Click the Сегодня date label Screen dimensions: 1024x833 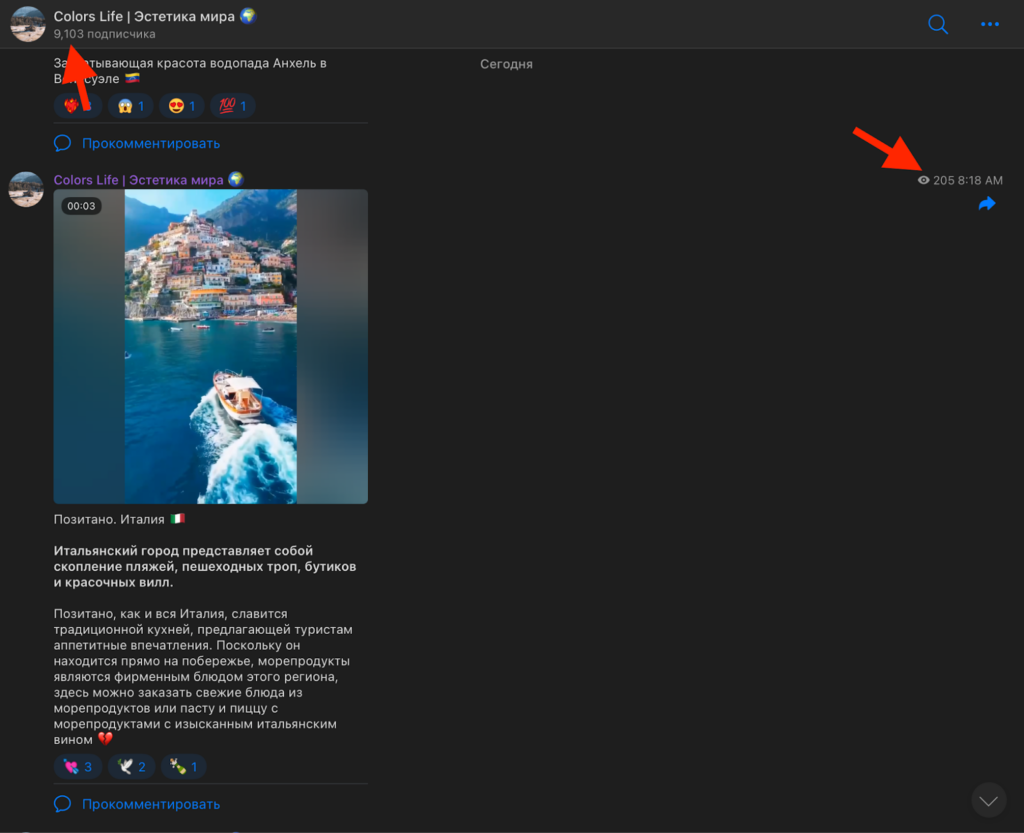tap(506, 64)
